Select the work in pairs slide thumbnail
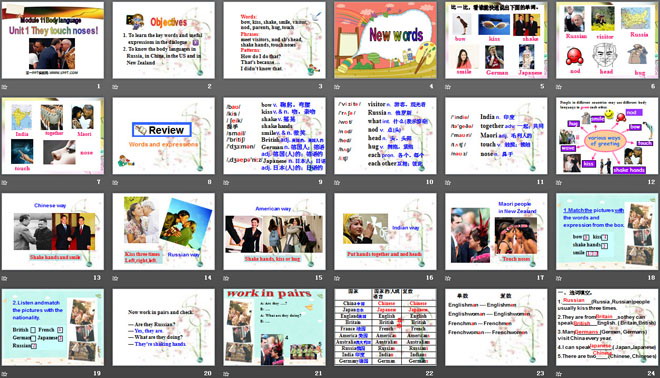Image resolution: width=660 pixels, height=378 pixels. coord(274,327)
